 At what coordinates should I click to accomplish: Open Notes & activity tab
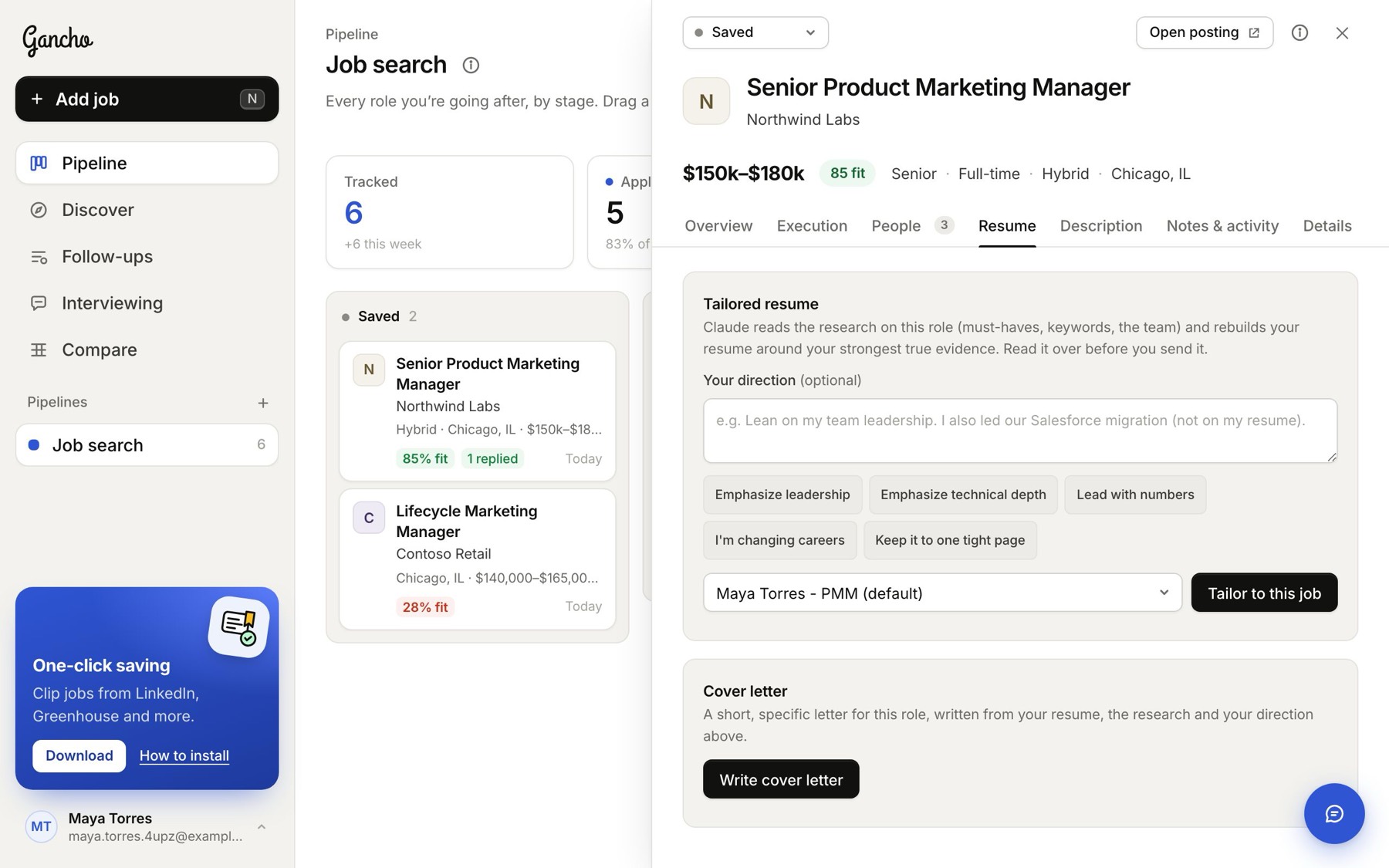[1222, 226]
